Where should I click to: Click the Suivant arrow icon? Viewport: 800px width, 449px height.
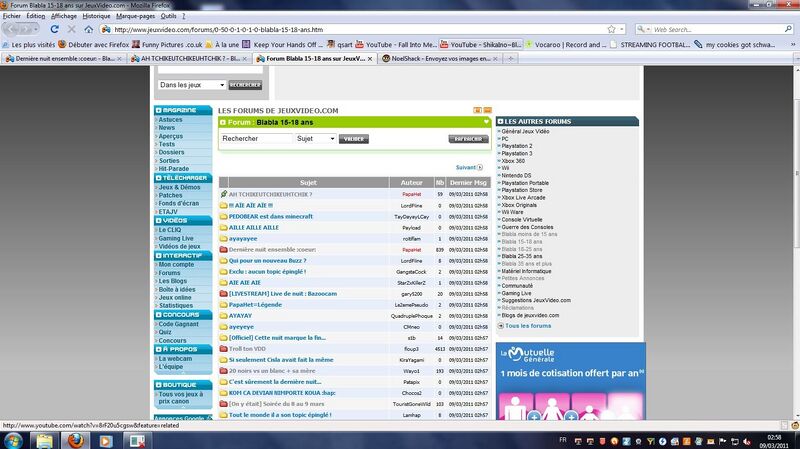tap(481, 167)
